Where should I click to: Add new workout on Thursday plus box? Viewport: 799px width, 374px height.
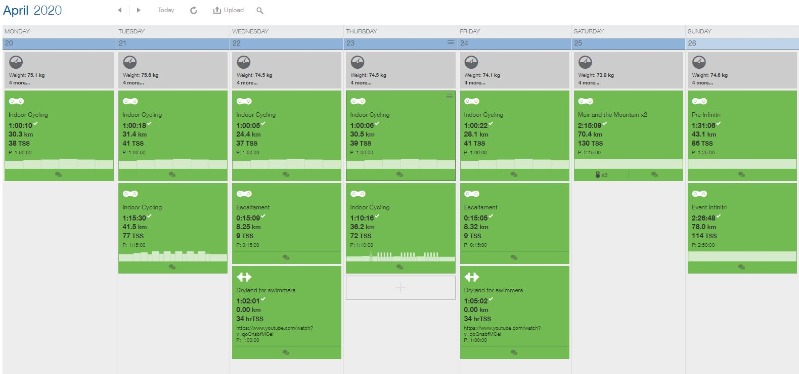point(401,287)
